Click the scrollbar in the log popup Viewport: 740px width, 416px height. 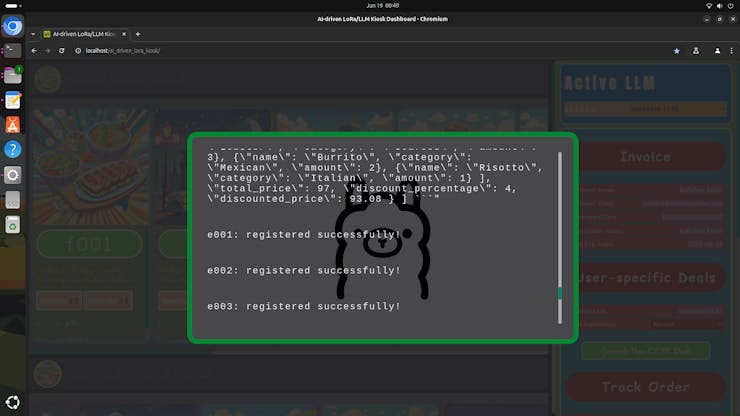pos(560,238)
